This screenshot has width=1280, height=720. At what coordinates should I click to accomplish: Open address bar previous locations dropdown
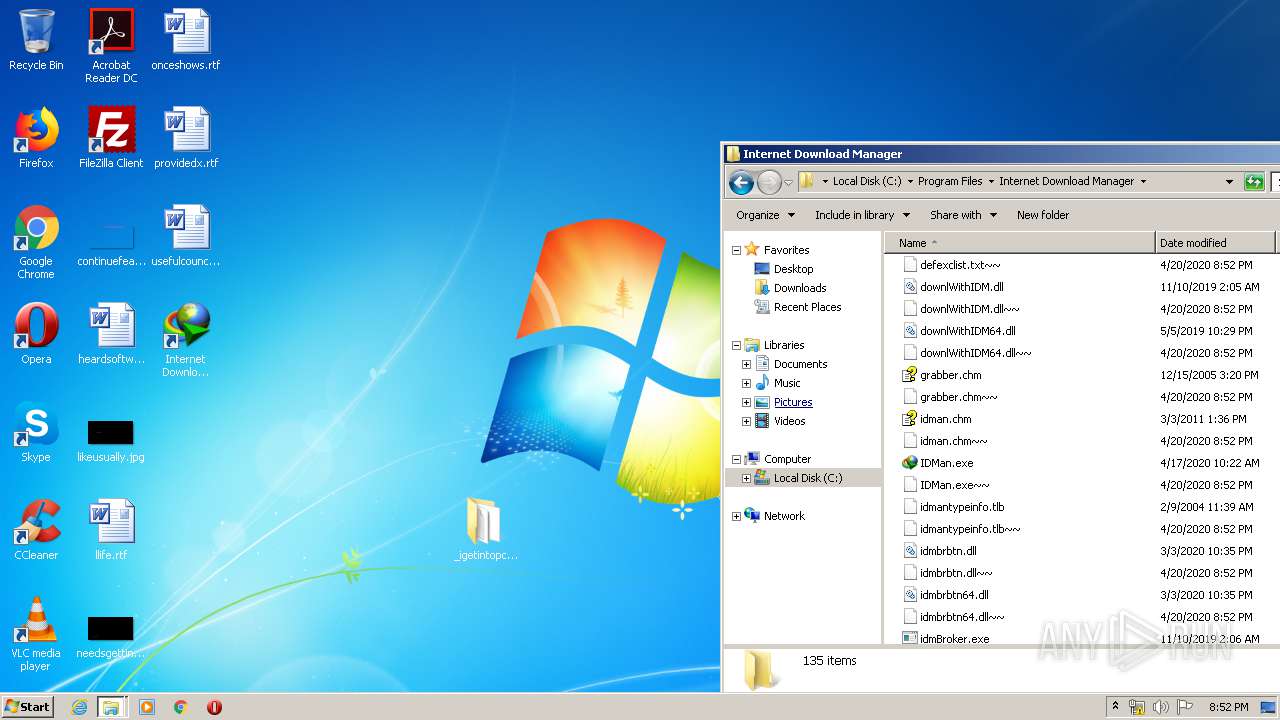(x=1229, y=182)
